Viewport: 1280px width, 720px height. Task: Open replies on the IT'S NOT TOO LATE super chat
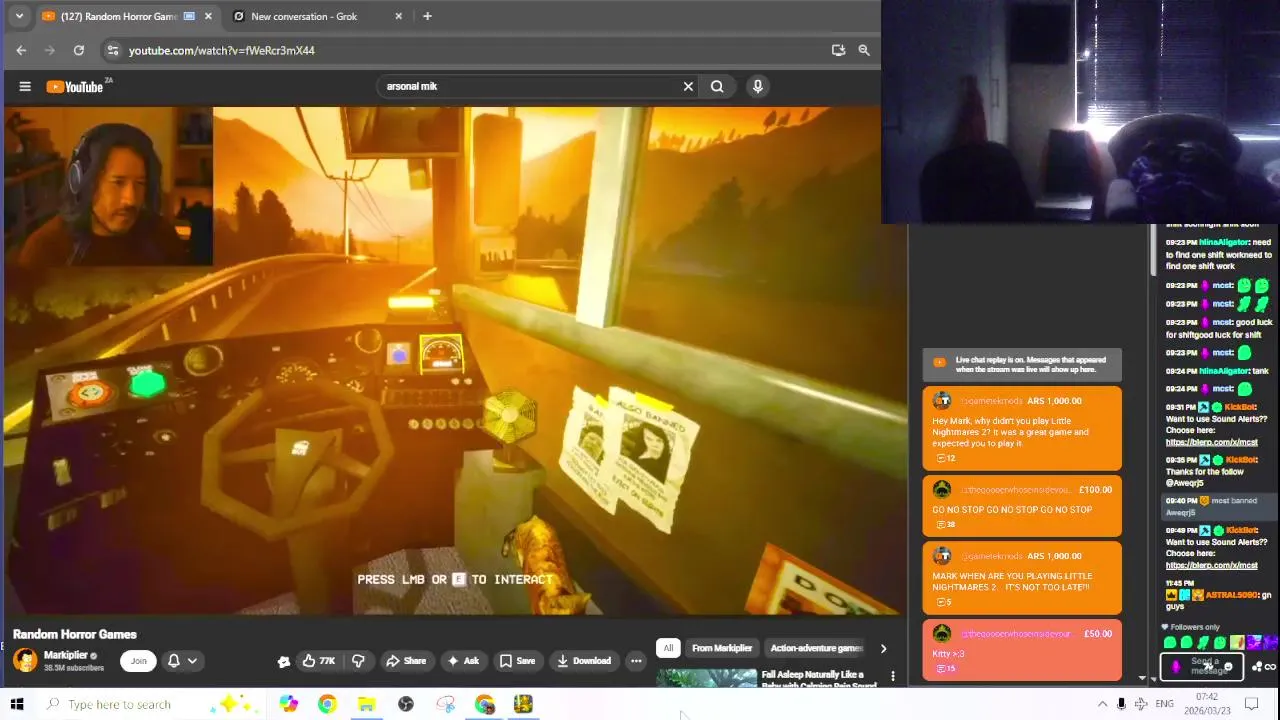coord(945,602)
